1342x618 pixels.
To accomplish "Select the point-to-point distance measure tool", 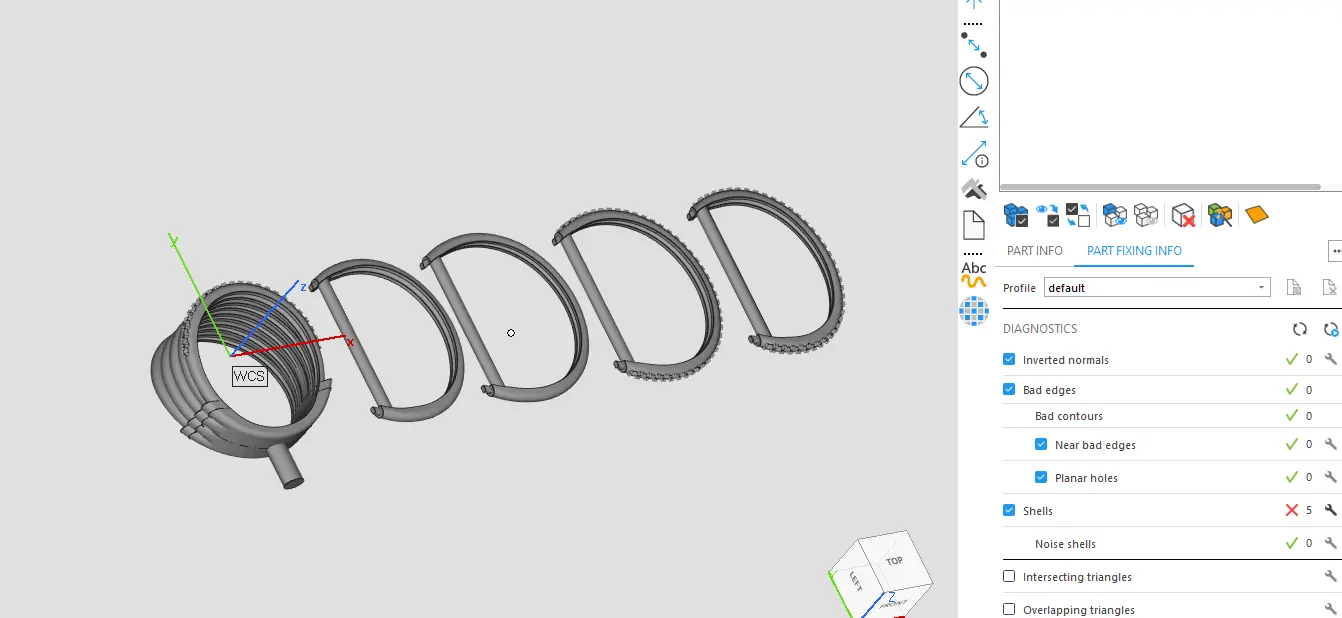I will [974, 45].
